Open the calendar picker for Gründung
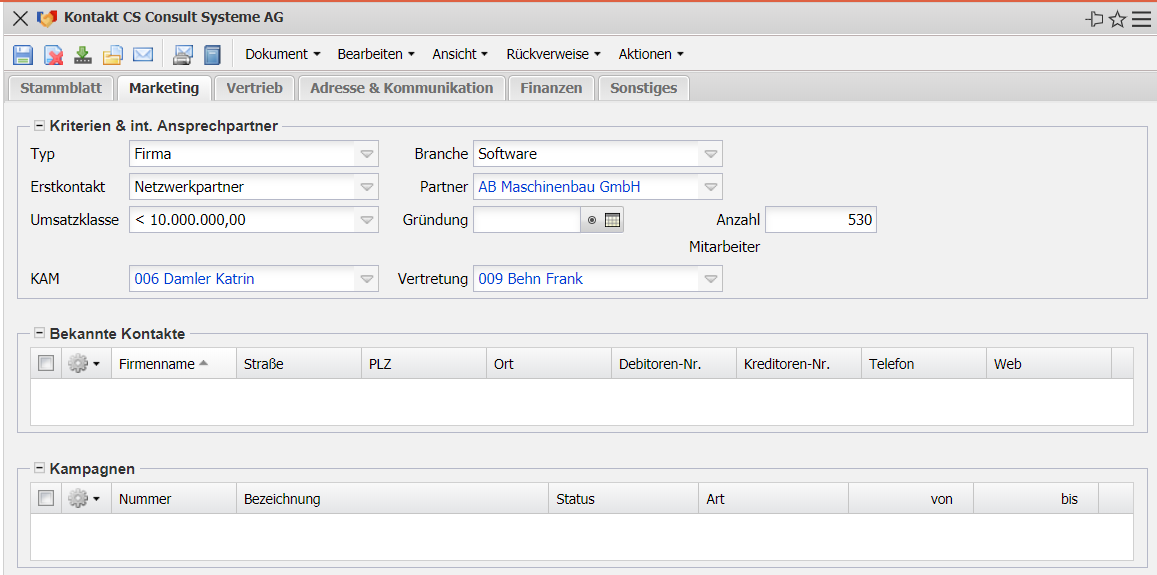 (613, 220)
